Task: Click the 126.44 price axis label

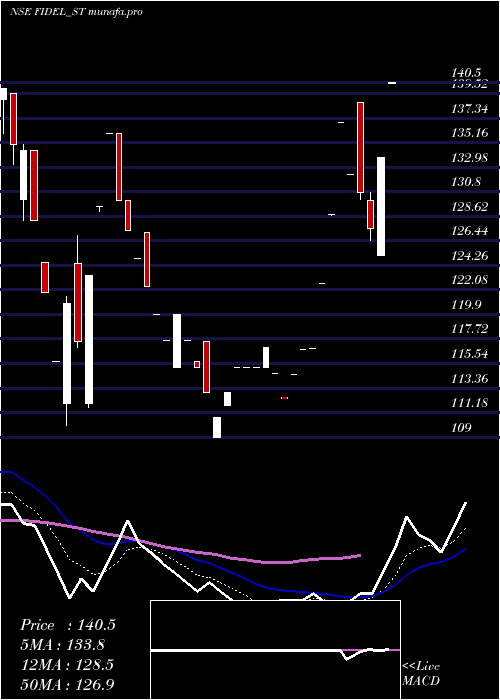Action: click(470, 231)
